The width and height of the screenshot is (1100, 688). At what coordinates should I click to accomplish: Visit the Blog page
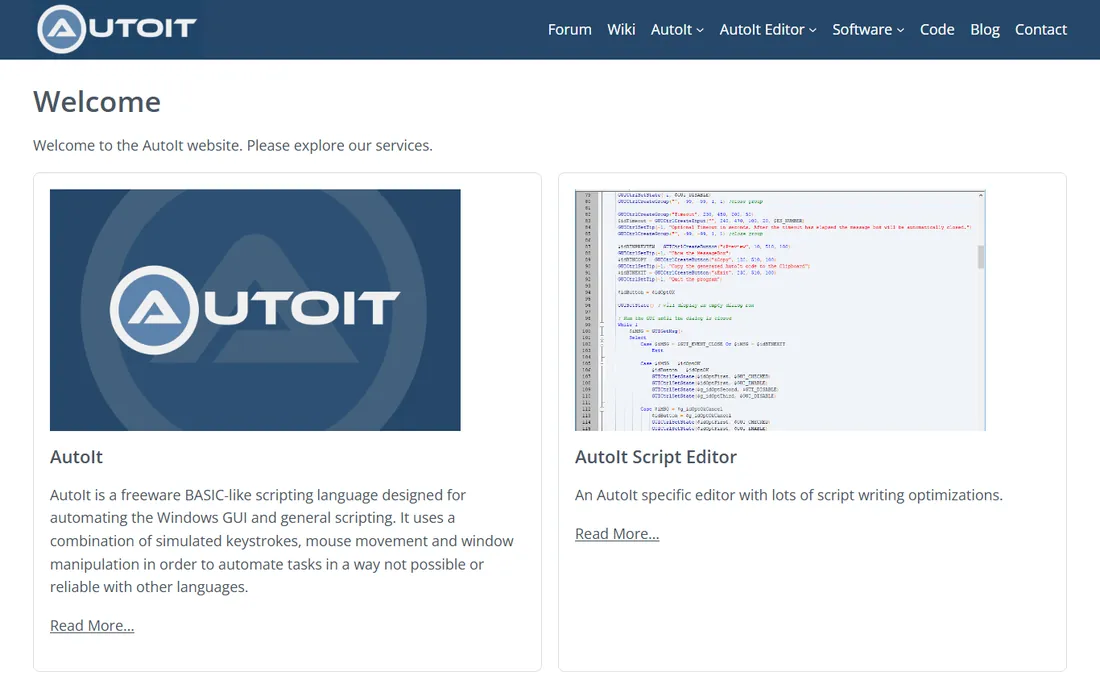coord(985,29)
